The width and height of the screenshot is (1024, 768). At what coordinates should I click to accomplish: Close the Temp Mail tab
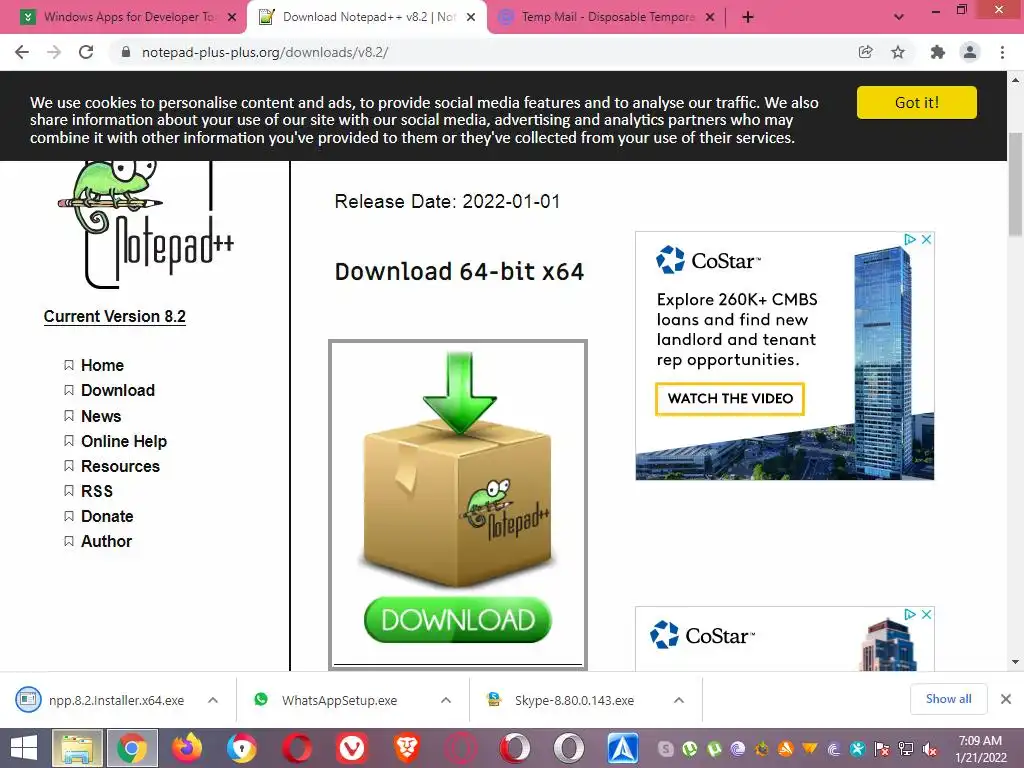(710, 18)
